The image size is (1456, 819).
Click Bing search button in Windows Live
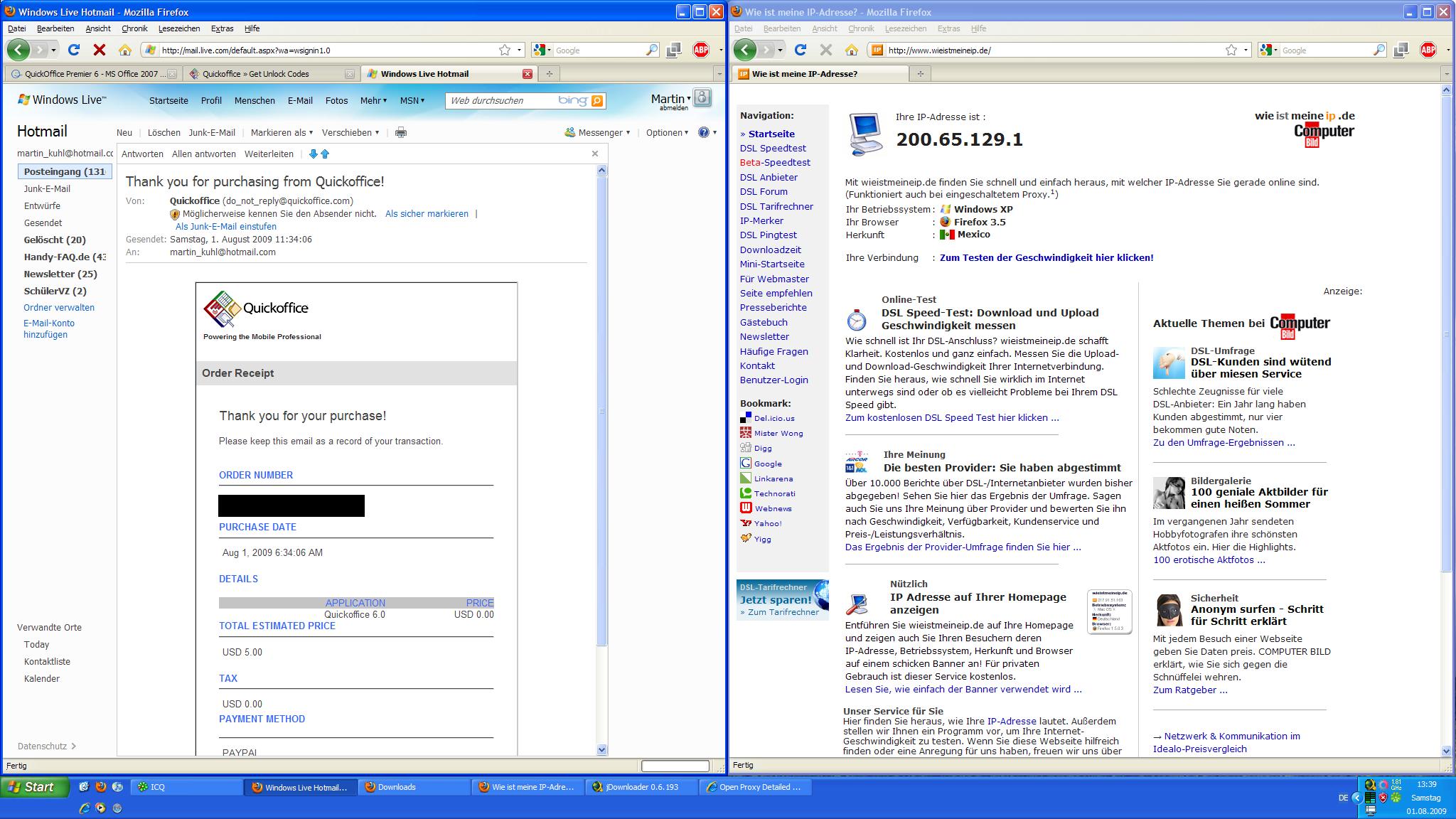click(x=597, y=101)
